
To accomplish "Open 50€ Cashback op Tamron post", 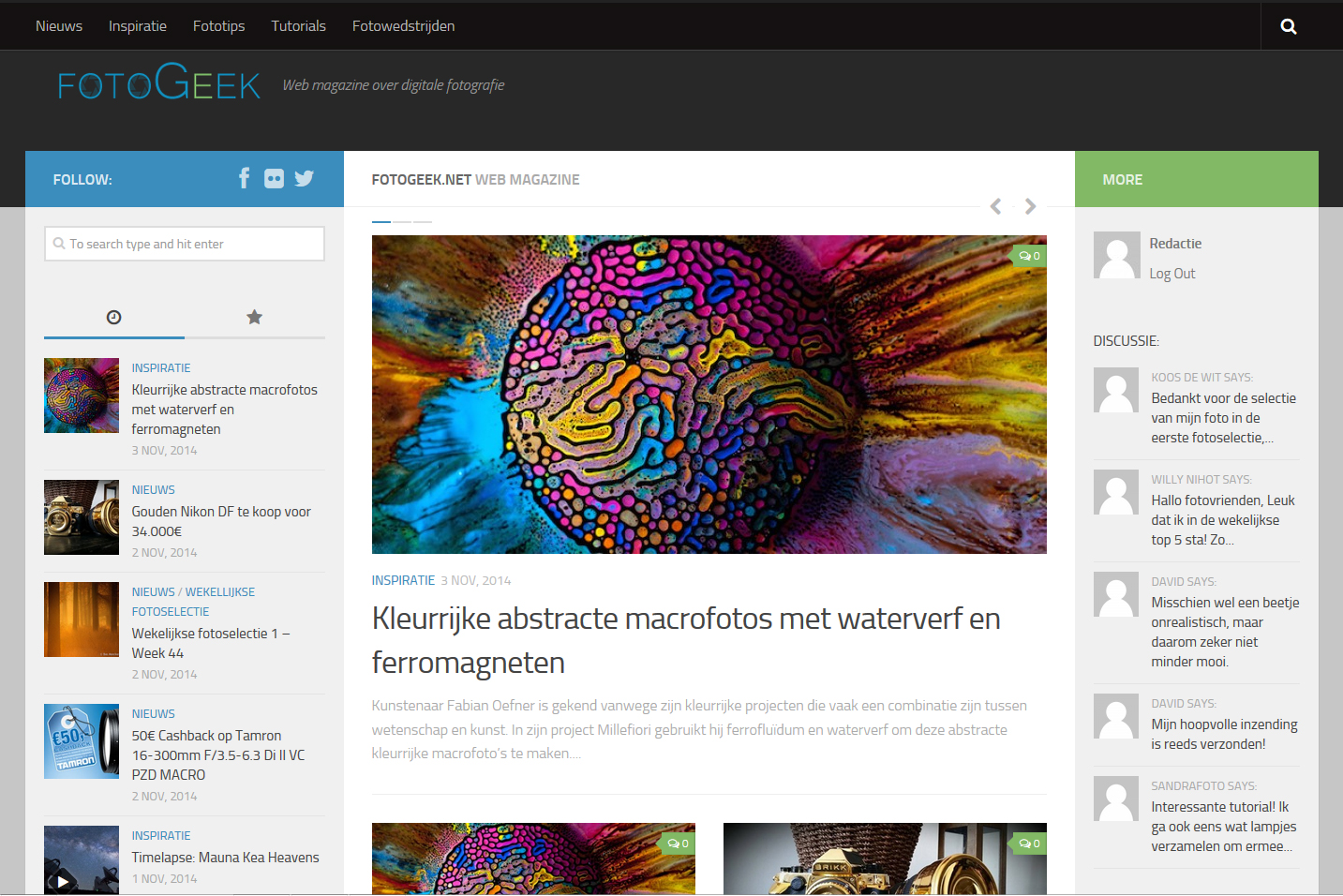I will click(218, 755).
